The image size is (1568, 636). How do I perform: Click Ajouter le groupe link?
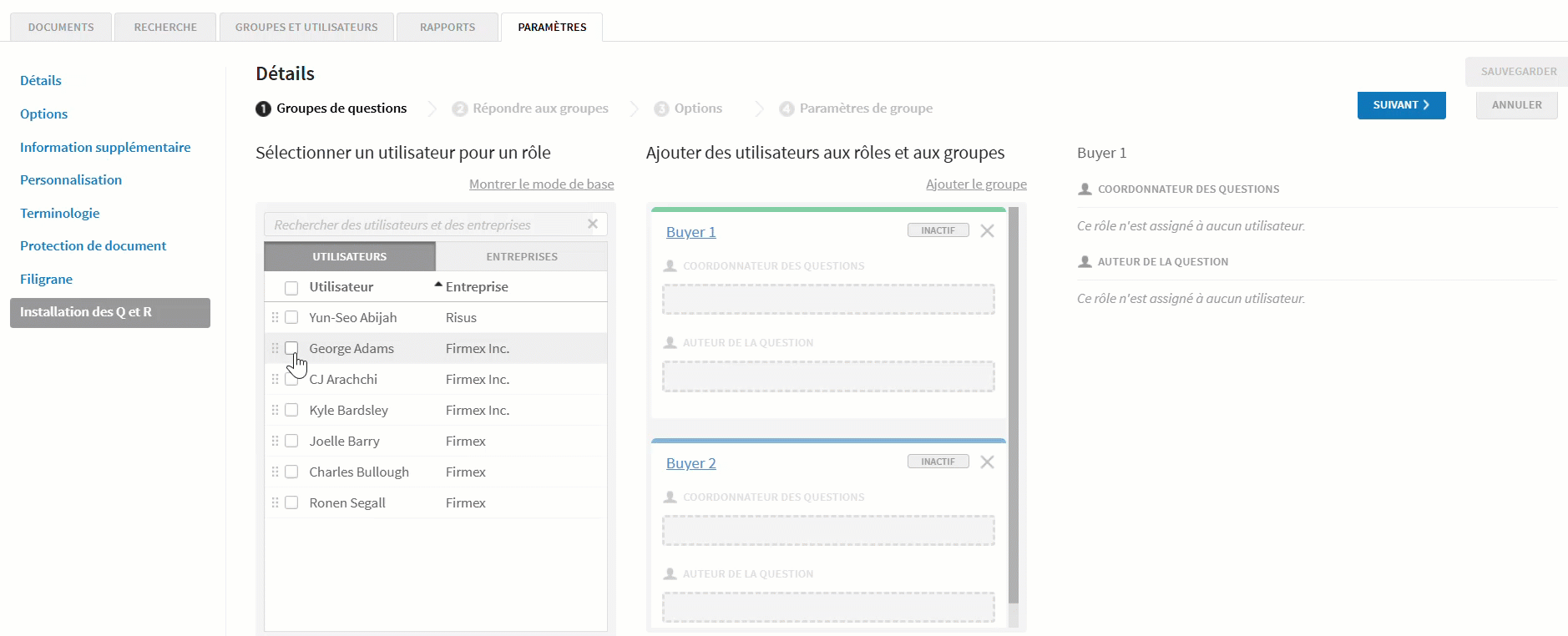tap(976, 184)
